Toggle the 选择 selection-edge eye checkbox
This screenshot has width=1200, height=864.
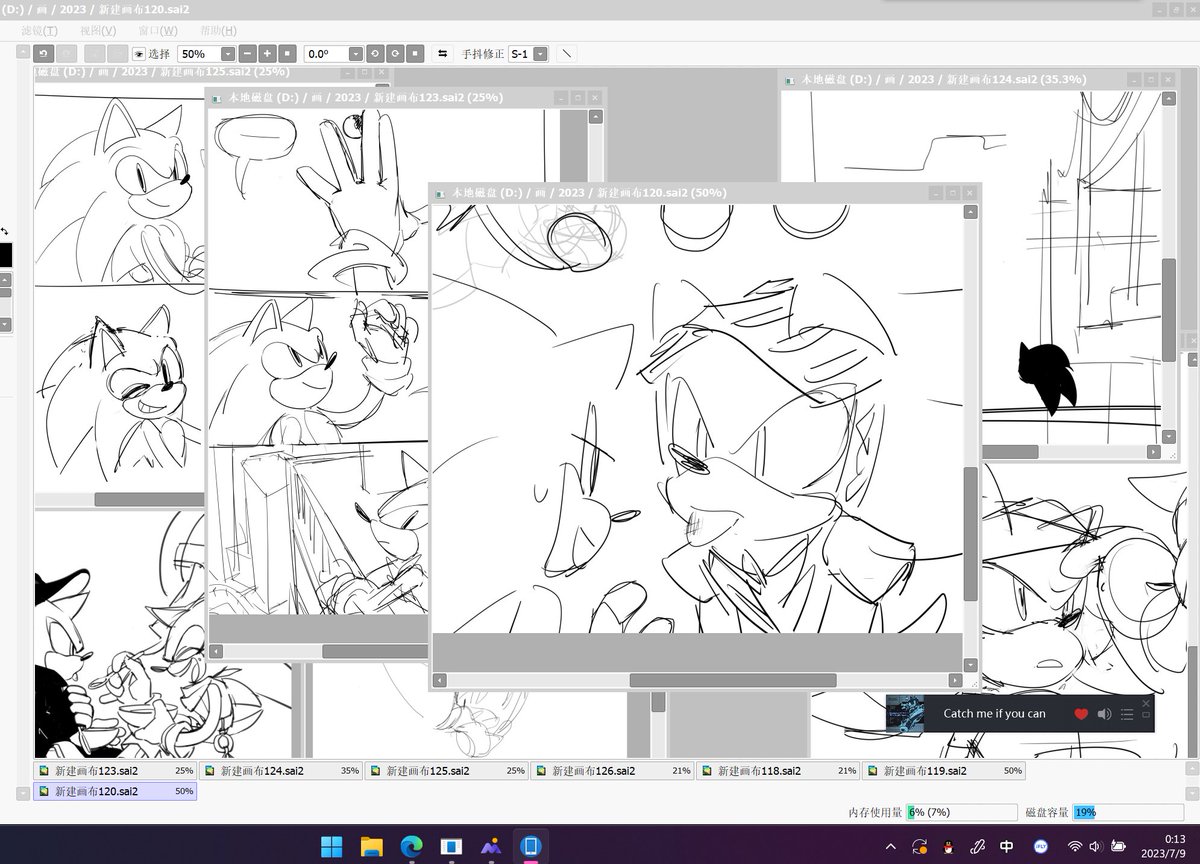(x=139, y=54)
